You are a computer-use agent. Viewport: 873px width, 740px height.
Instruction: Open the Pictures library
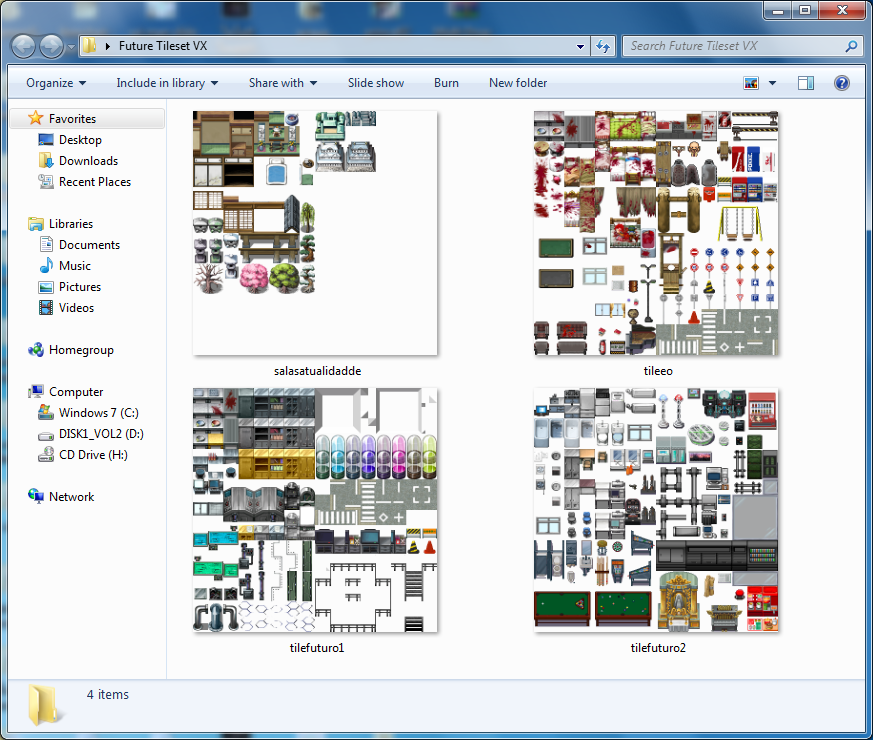pos(80,287)
